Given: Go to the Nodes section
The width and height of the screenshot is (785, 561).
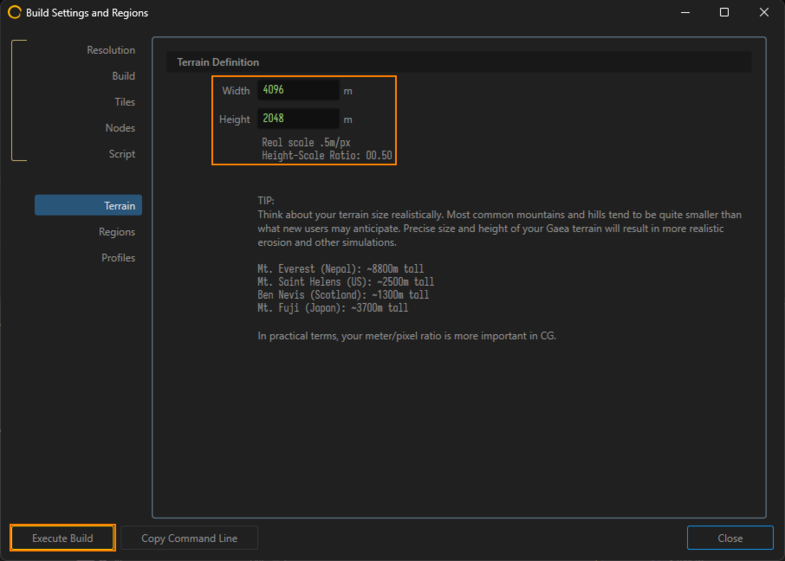Looking at the screenshot, I should pos(120,128).
